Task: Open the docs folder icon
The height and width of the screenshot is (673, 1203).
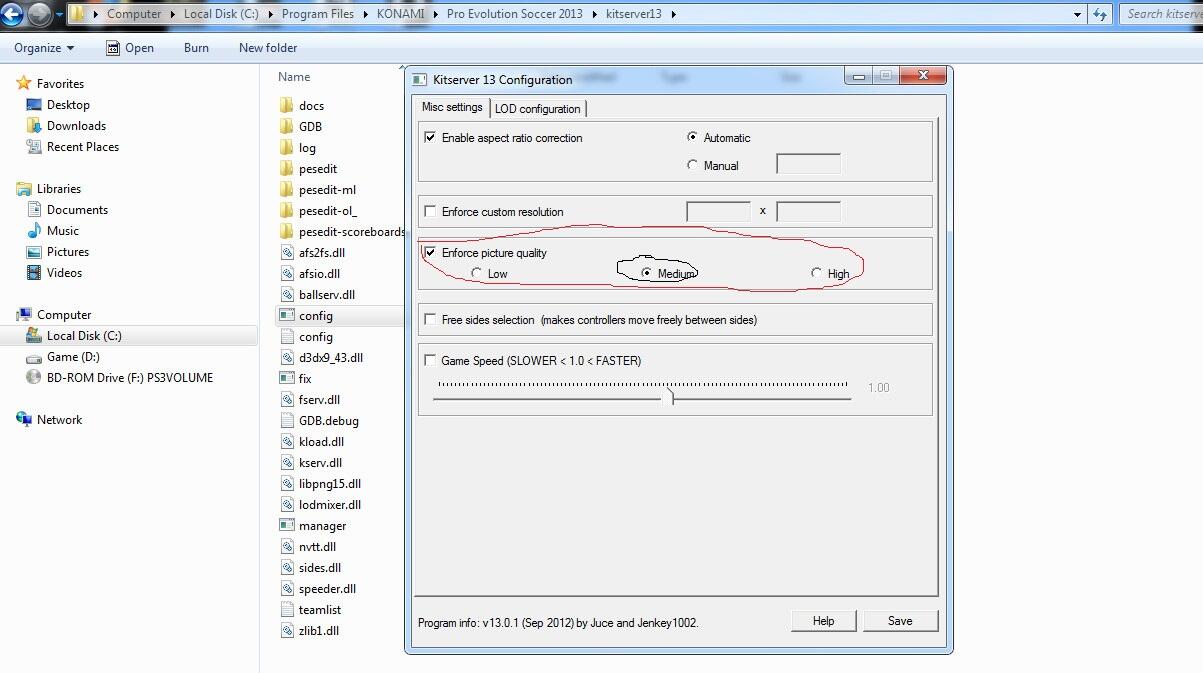Action: [286, 105]
